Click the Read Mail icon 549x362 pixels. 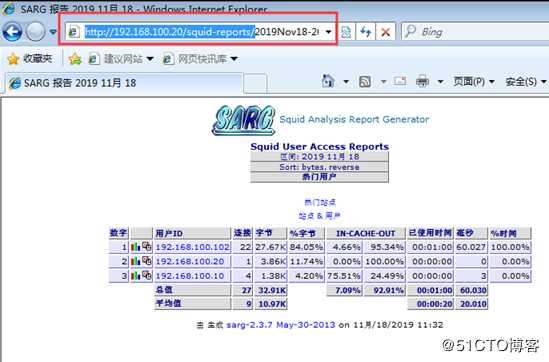[x=400, y=82]
